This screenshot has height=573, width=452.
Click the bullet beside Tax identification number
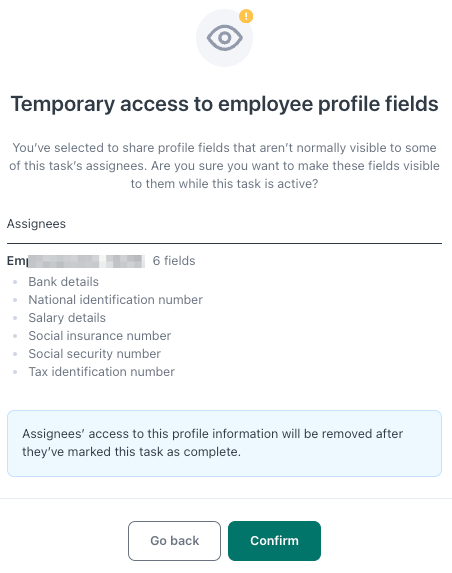15,372
